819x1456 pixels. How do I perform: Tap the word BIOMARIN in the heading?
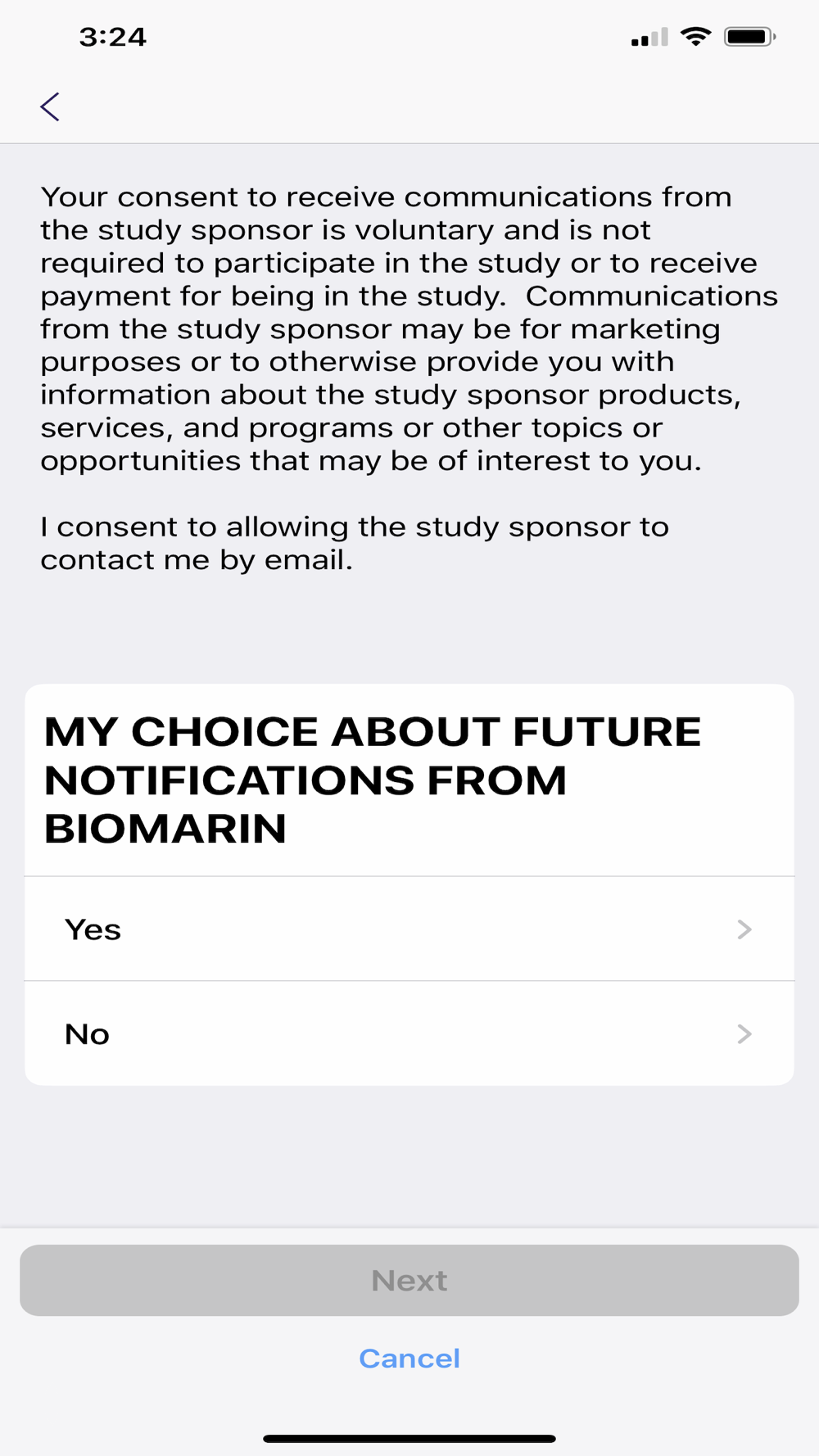click(x=165, y=829)
